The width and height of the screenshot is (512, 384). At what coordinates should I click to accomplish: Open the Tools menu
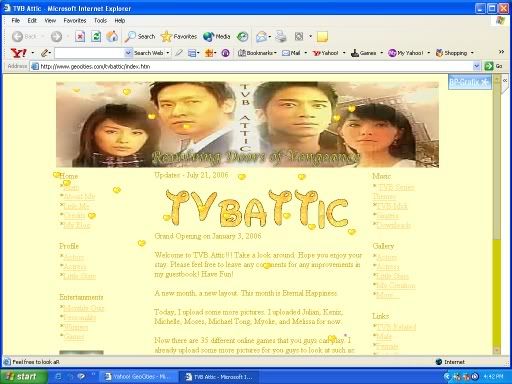(x=100, y=21)
